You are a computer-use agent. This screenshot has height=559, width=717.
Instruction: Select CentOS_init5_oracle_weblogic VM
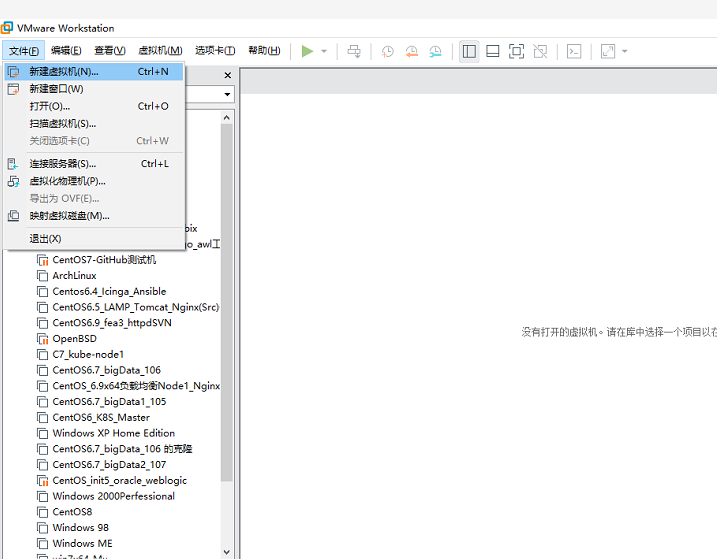coord(119,481)
